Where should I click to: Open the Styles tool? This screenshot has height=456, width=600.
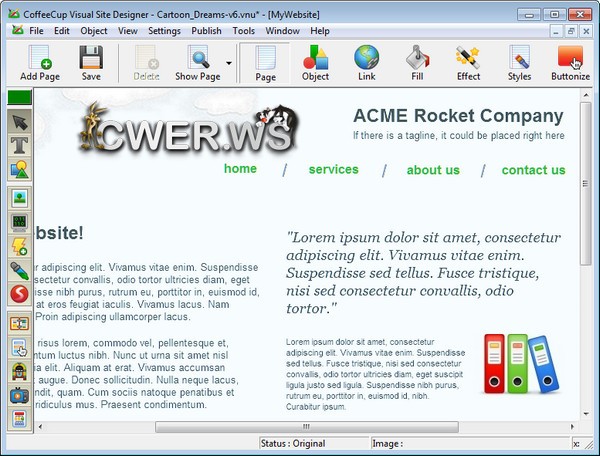click(x=519, y=64)
